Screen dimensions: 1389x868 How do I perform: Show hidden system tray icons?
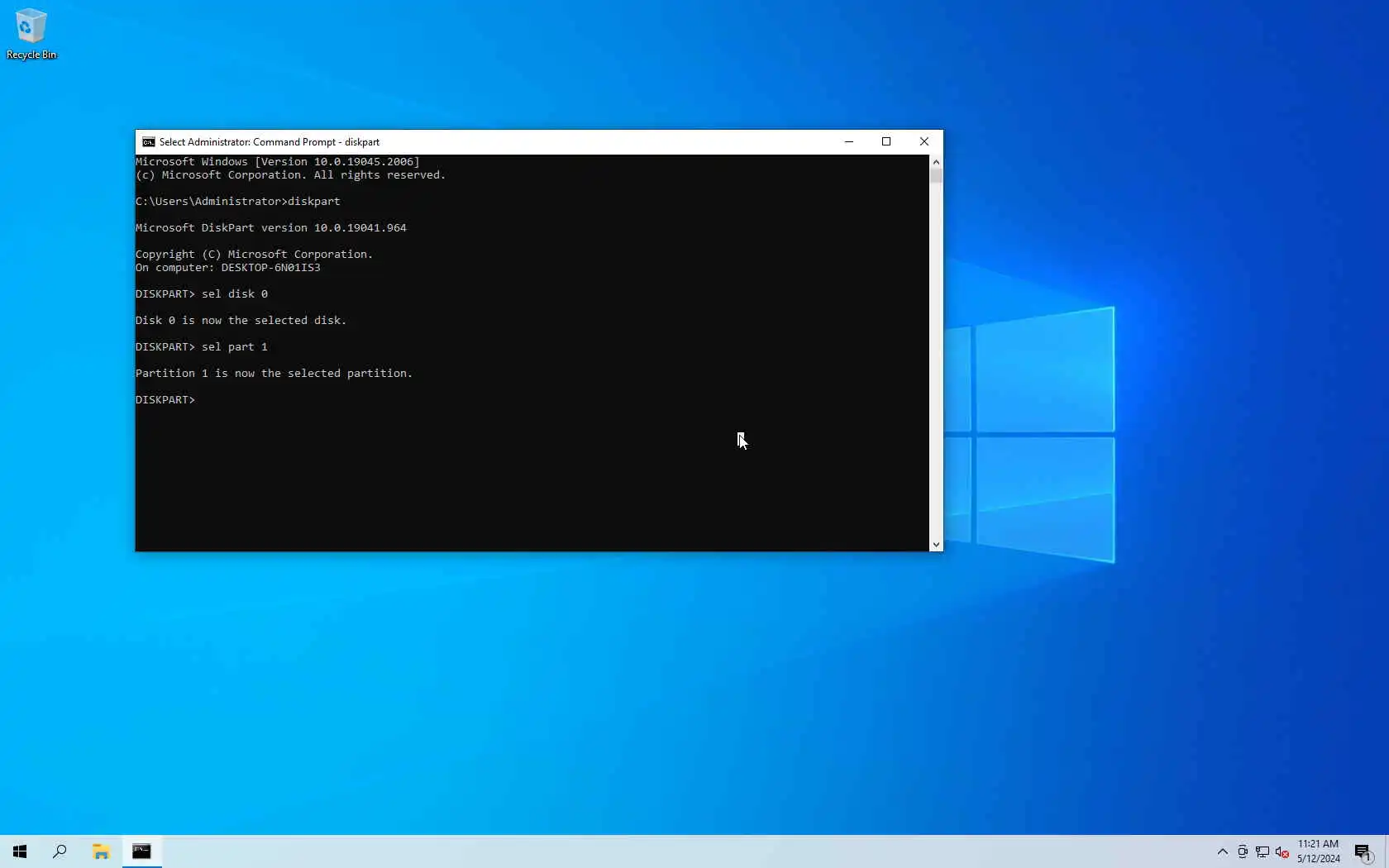point(1222,851)
